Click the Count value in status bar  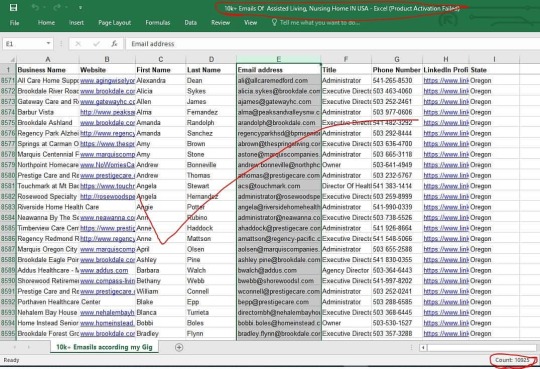point(512,360)
